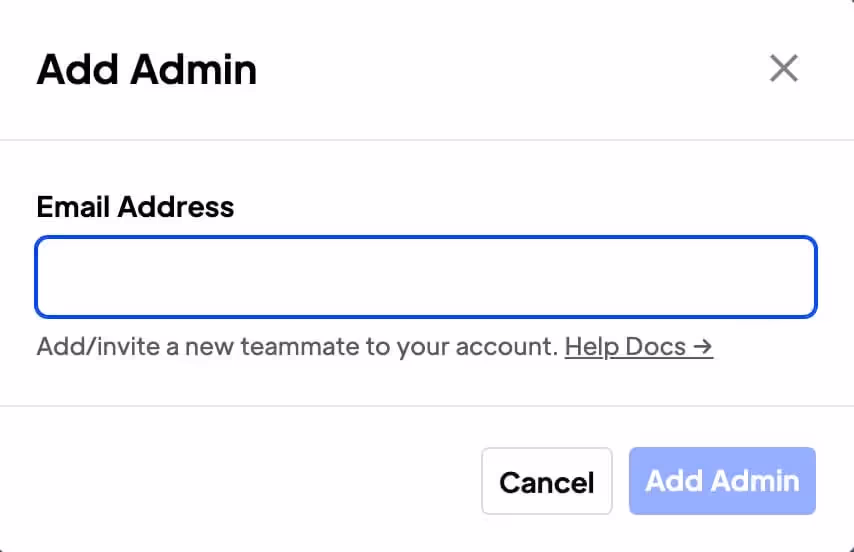Dismiss the dialog using Cancel

(546, 481)
